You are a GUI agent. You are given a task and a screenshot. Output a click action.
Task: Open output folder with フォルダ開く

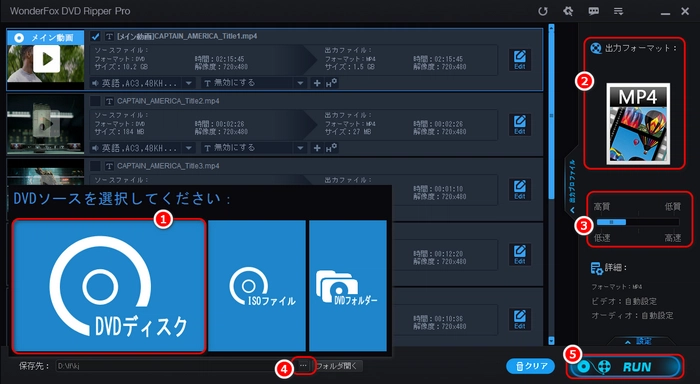tap(337, 366)
